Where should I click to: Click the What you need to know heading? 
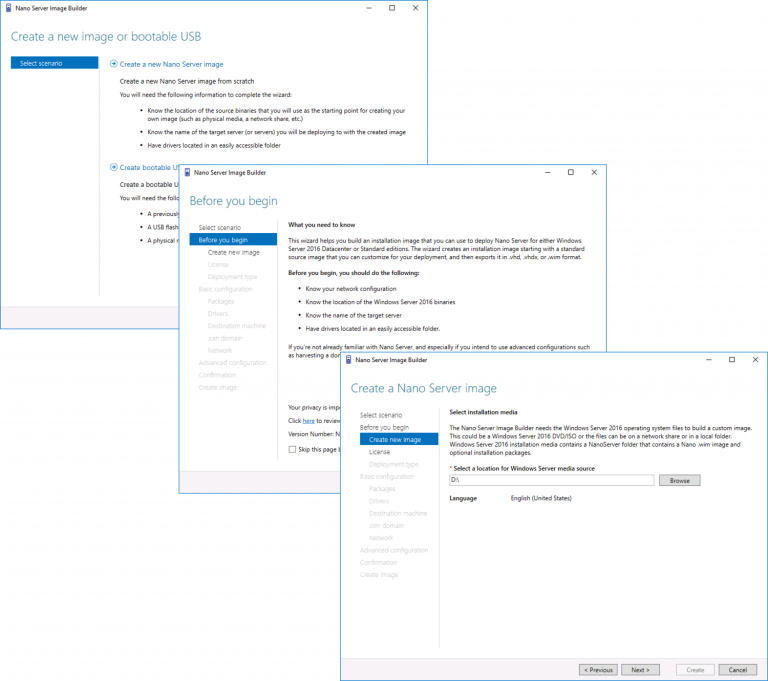[x=321, y=225]
